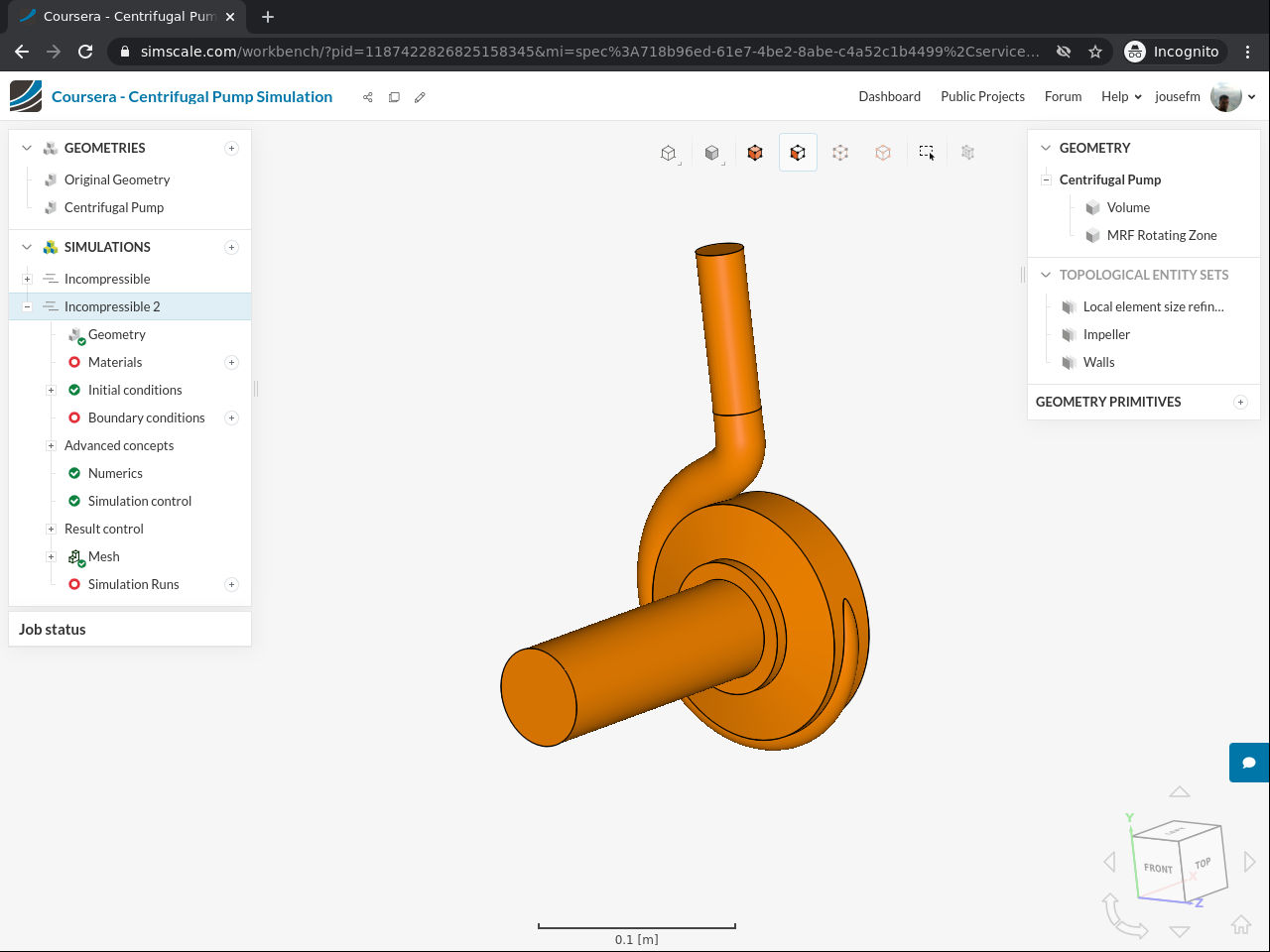The width and height of the screenshot is (1270, 952).
Task: Go to Public Projects
Action: tap(982, 97)
